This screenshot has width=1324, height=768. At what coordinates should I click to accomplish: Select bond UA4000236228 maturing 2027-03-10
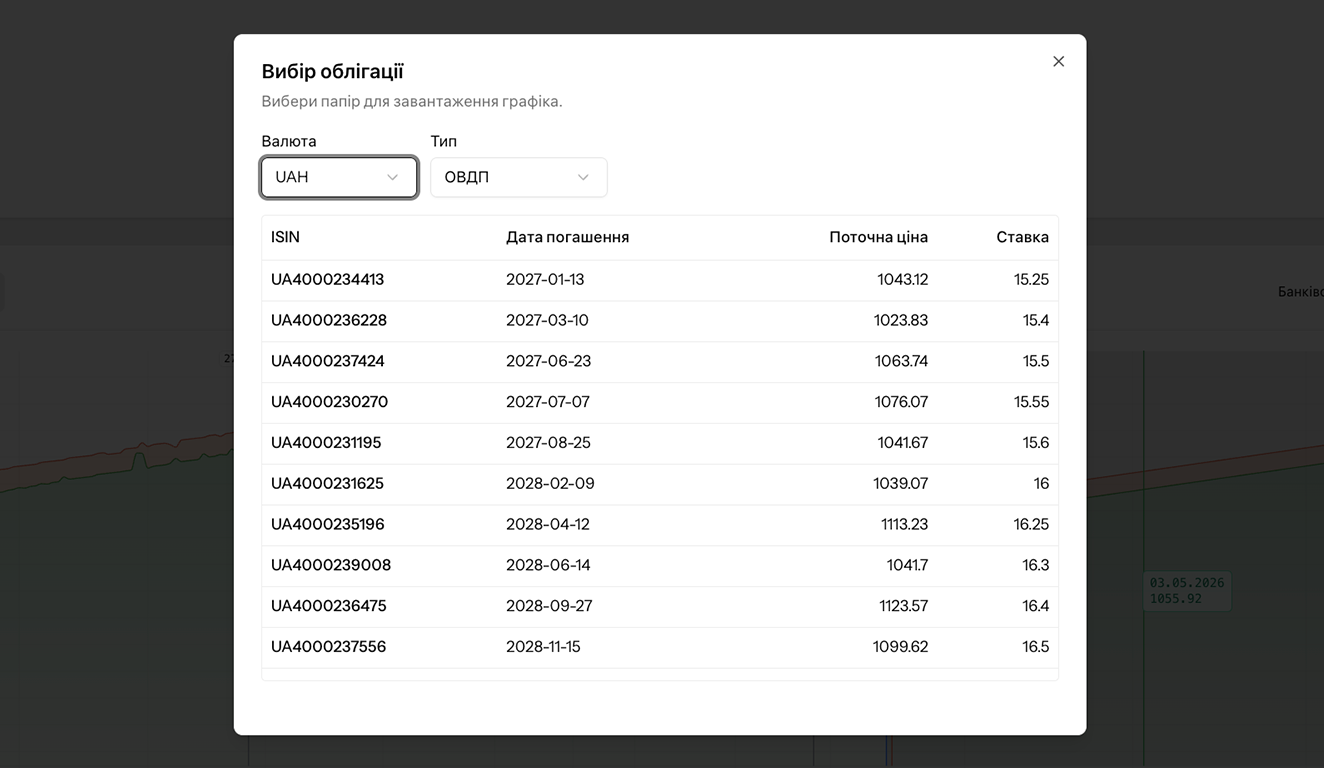point(660,320)
